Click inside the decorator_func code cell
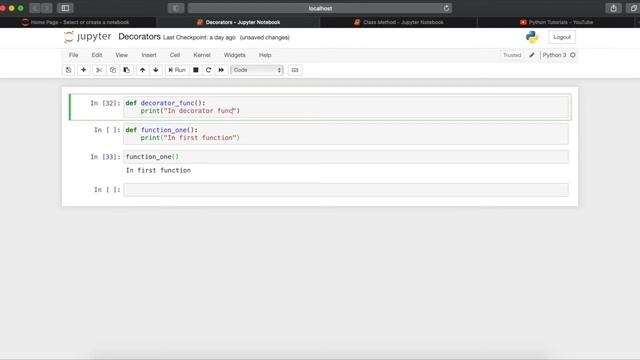 coord(346,107)
